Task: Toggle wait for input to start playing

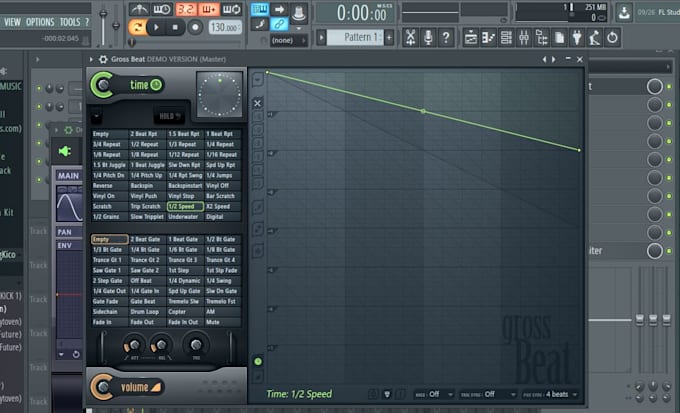Action: (x=162, y=9)
